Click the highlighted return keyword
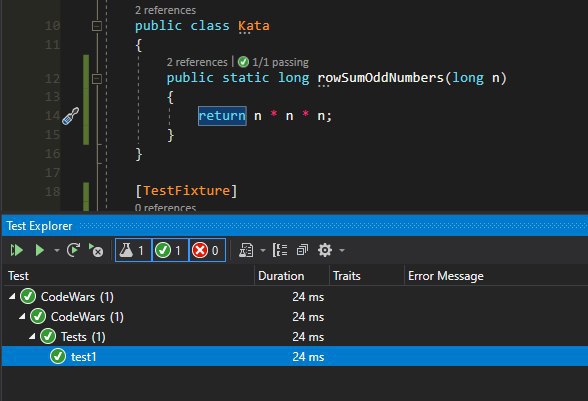Viewport: 588px width, 401px height. (x=222, y=116)
